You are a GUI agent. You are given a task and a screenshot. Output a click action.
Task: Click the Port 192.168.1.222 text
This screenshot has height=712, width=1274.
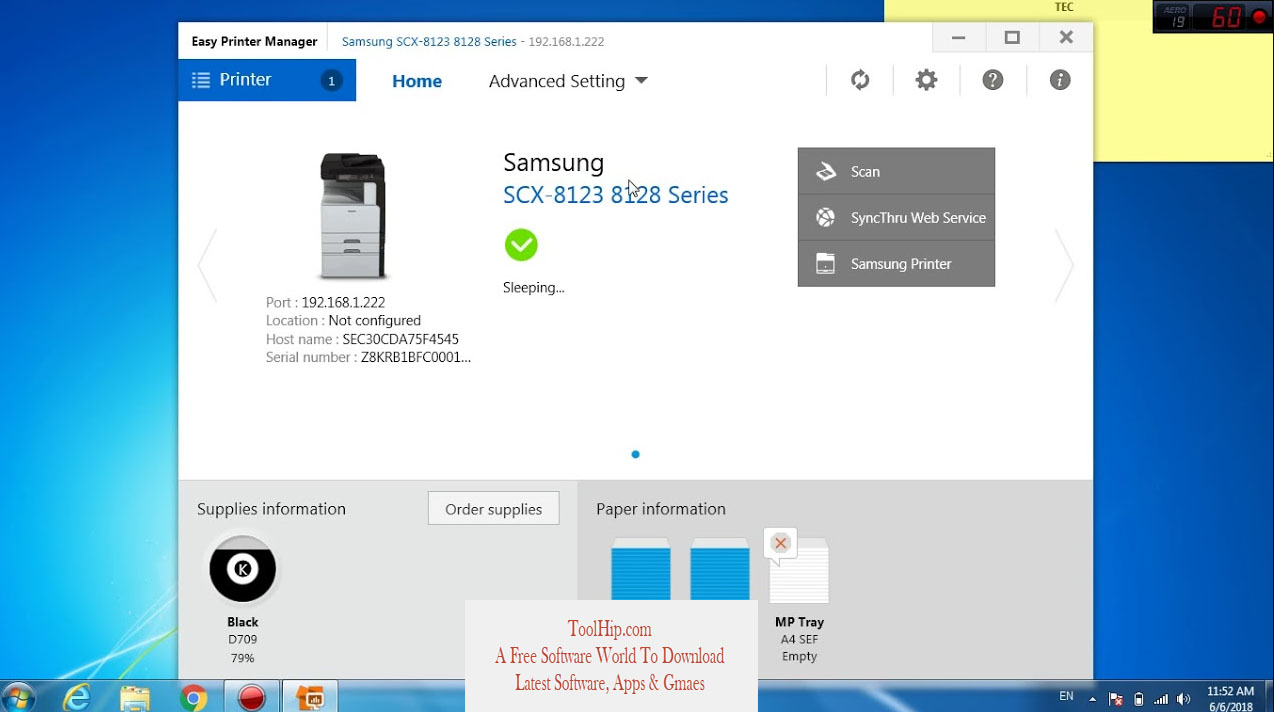click(x=325, y=302)
